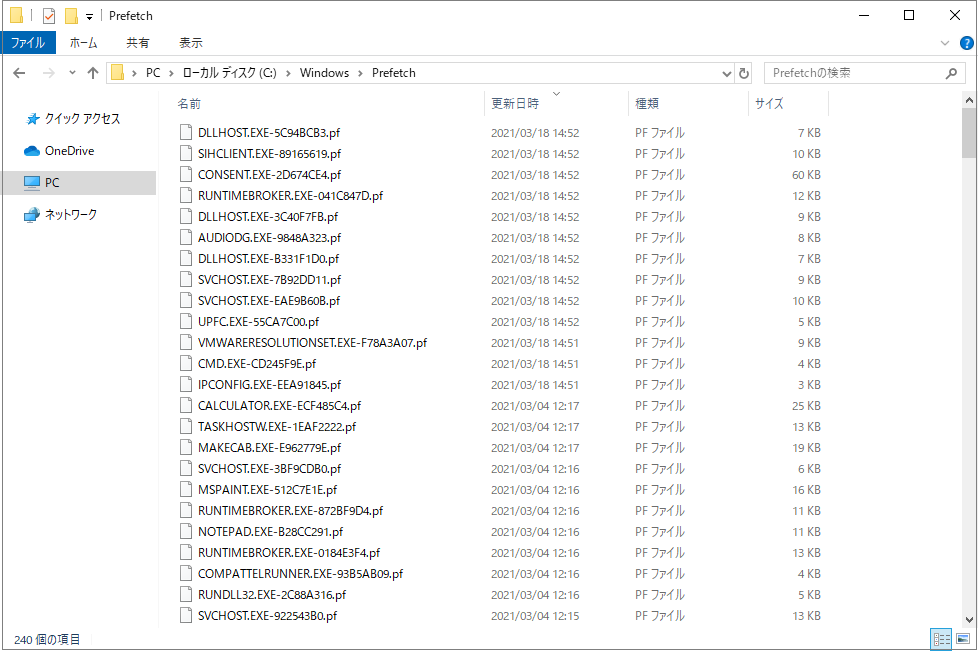Click the search magnifier icon
The width and height of the screenshot is (979, 652).
coord(952,73)
